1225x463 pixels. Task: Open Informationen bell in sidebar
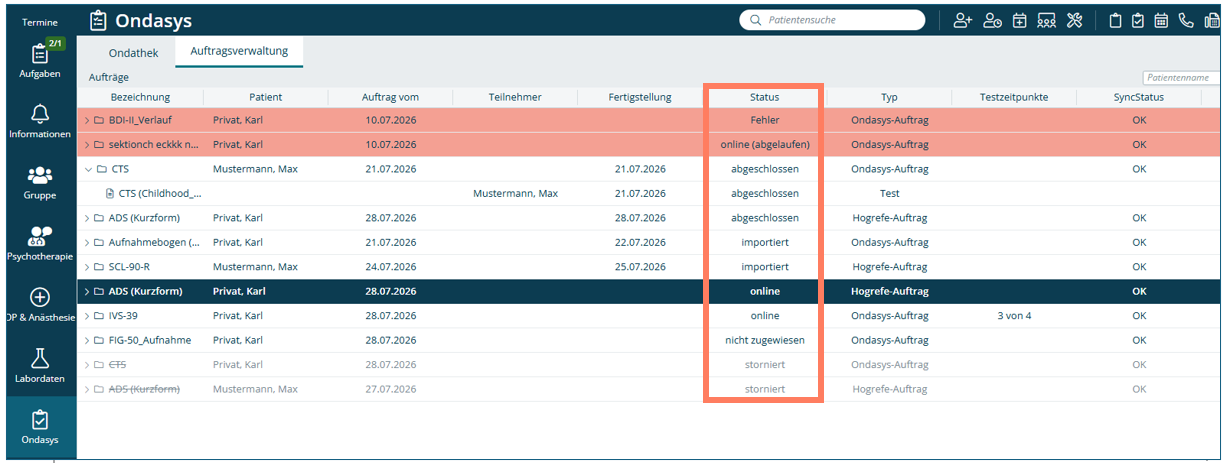pyautogui.click(x=40, y=120)
